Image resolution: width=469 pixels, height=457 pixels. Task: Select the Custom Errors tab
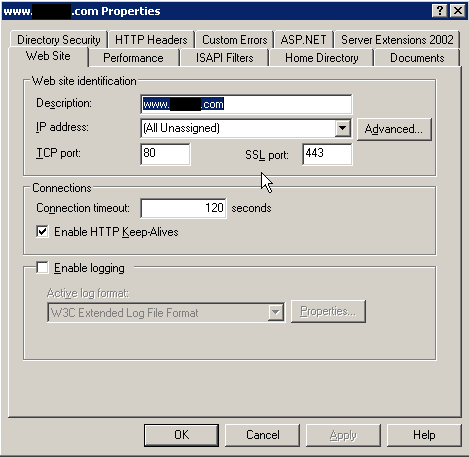pos(235,40)
